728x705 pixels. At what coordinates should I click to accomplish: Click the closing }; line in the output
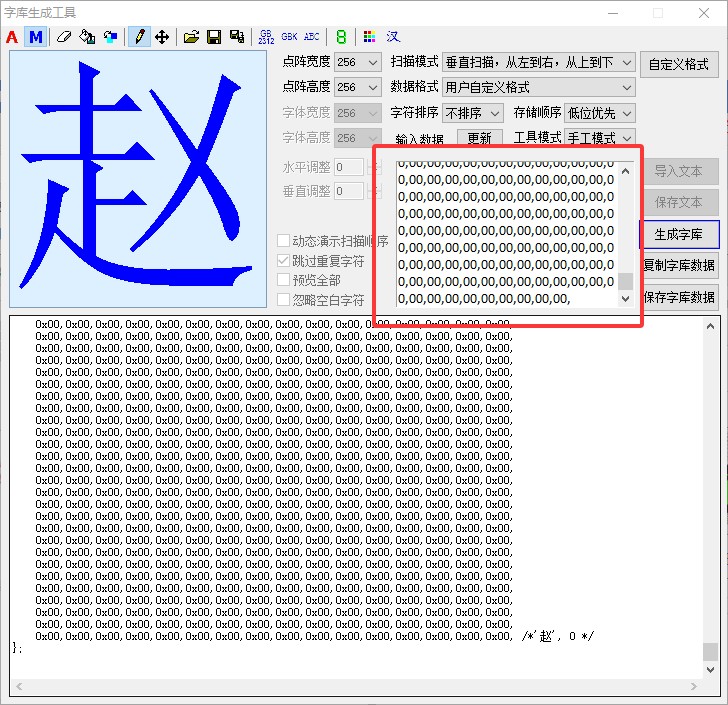[17, 647]
